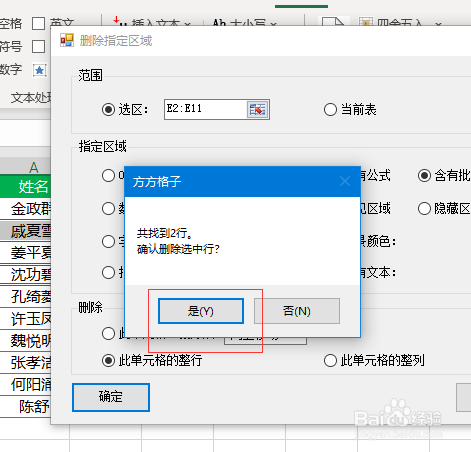Select the cell starting with 许玉
Image resolution: width=471 pixels, height=452 pixels.
tap(25, 318)
